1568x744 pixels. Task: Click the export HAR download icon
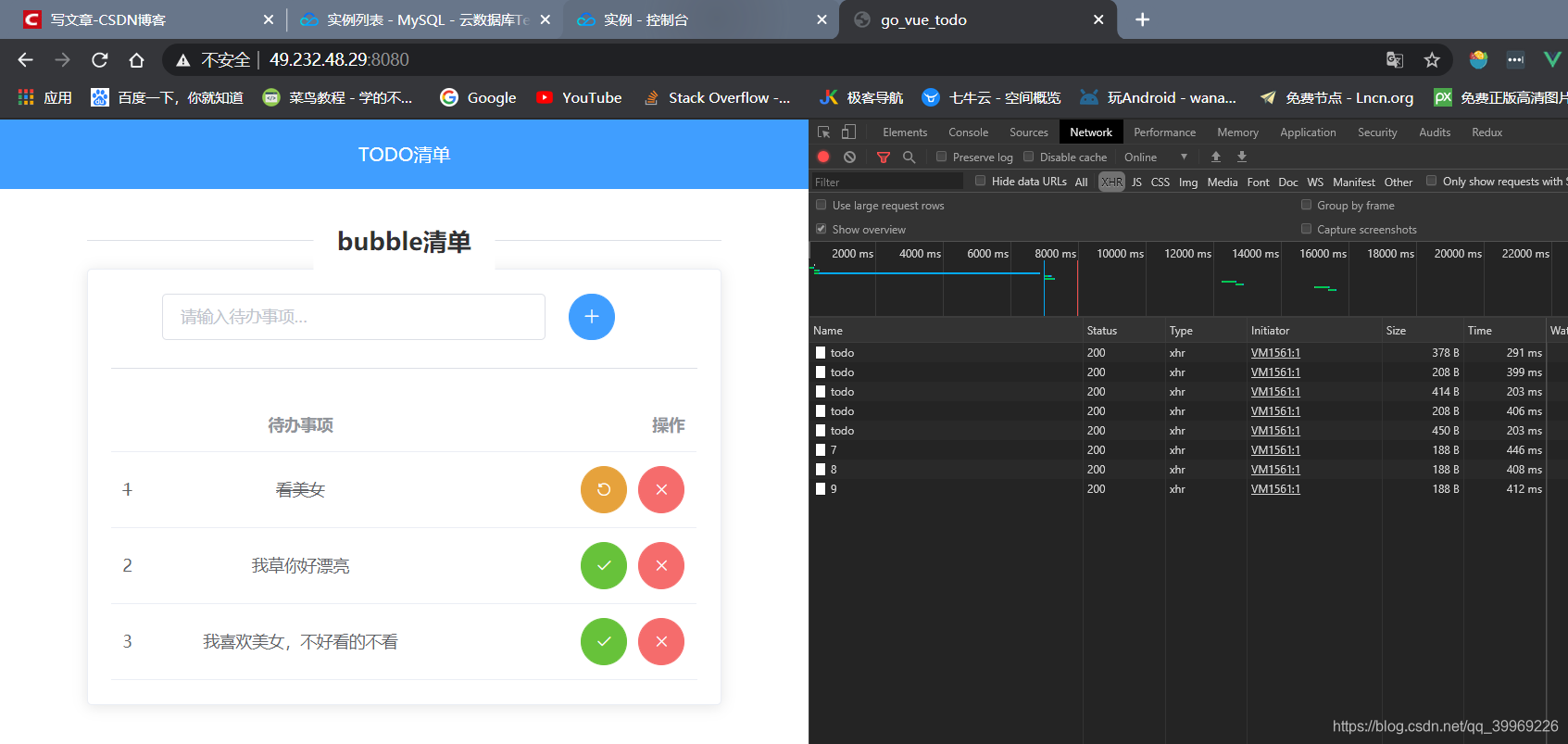(1242, 158)
